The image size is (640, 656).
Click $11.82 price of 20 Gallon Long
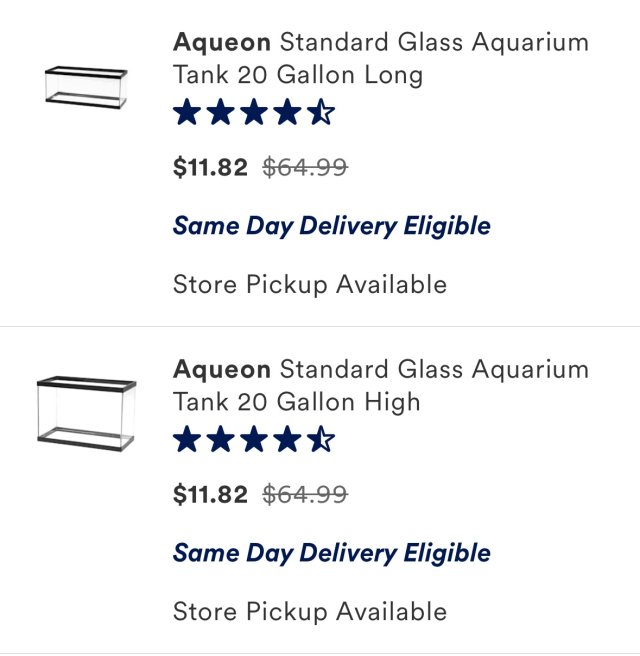[210, 167]
